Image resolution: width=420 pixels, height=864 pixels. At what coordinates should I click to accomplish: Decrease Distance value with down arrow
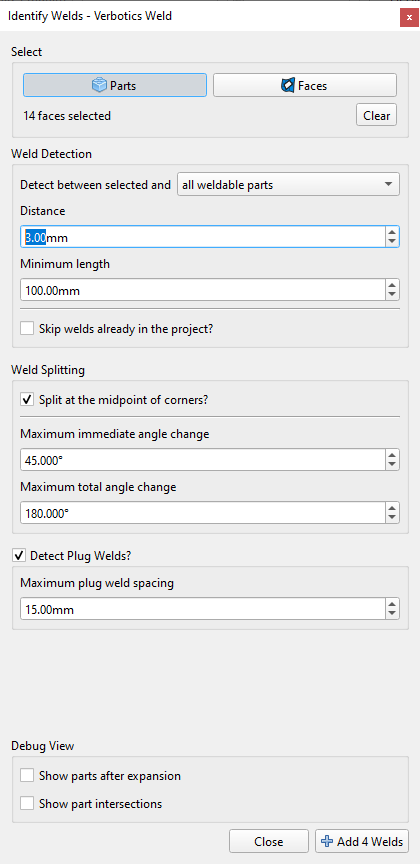pyautogui.click(x=392, y=242)
